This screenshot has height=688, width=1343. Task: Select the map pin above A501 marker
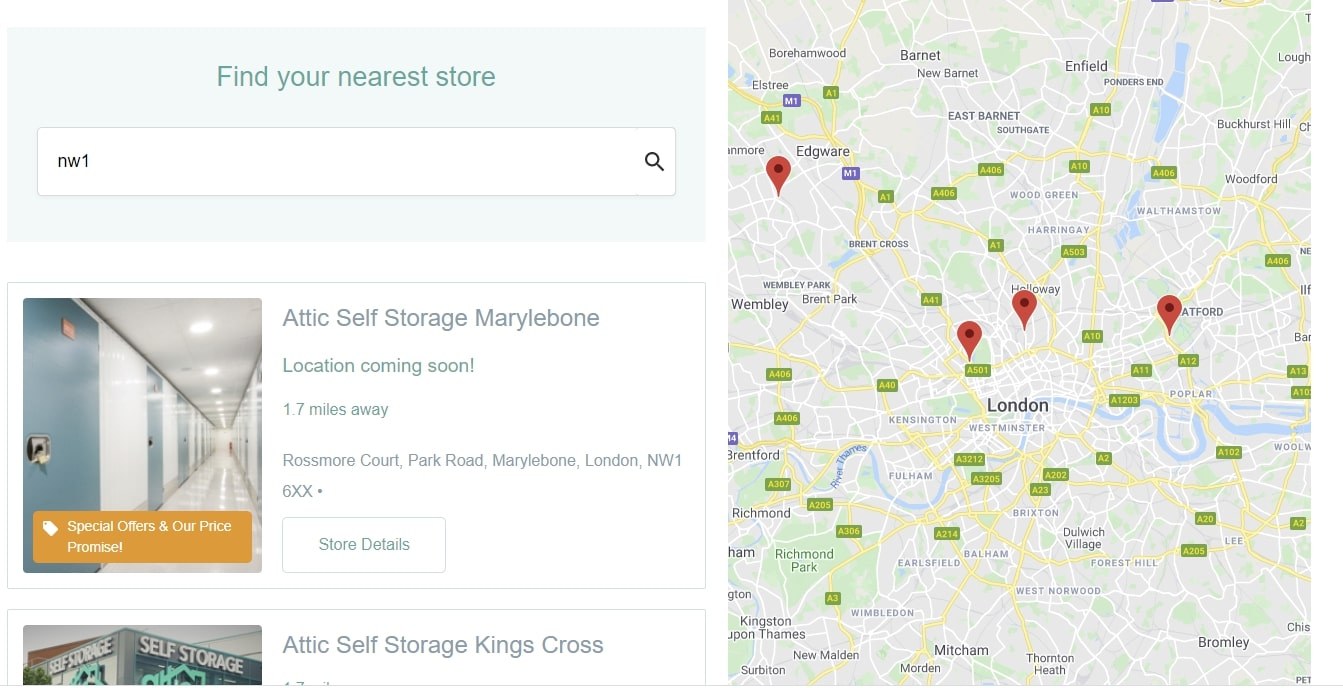pyautogui.click(x=969, y=341)
